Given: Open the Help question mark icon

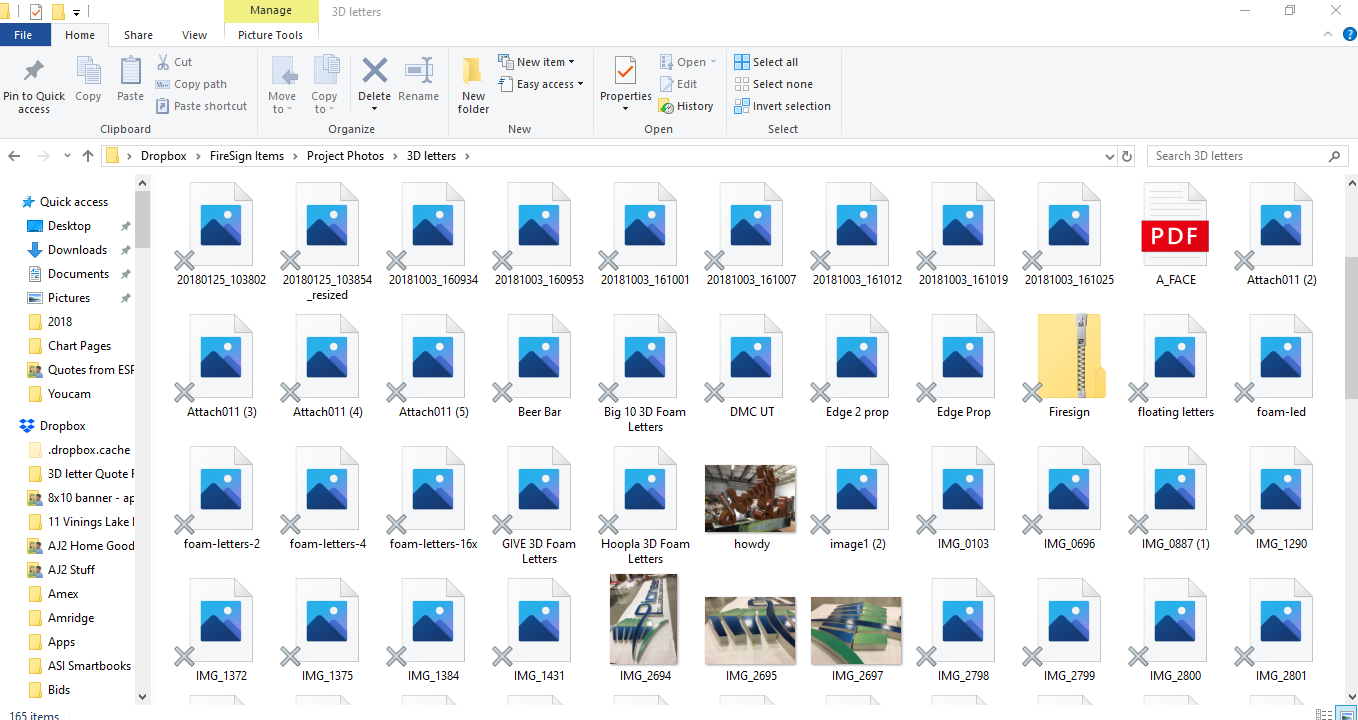Looking at the screenshot, I should [1349, 34].
